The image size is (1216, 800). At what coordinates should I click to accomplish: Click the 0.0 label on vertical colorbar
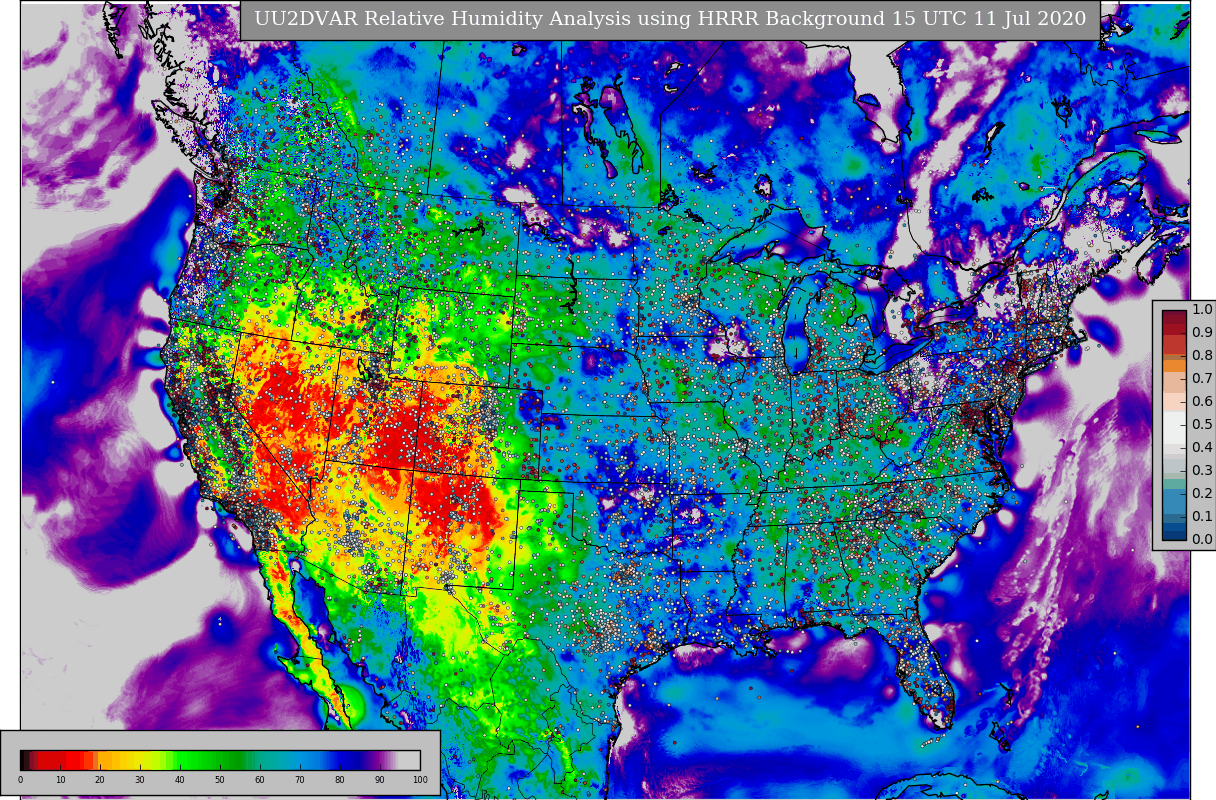(x=1202, y=539)
